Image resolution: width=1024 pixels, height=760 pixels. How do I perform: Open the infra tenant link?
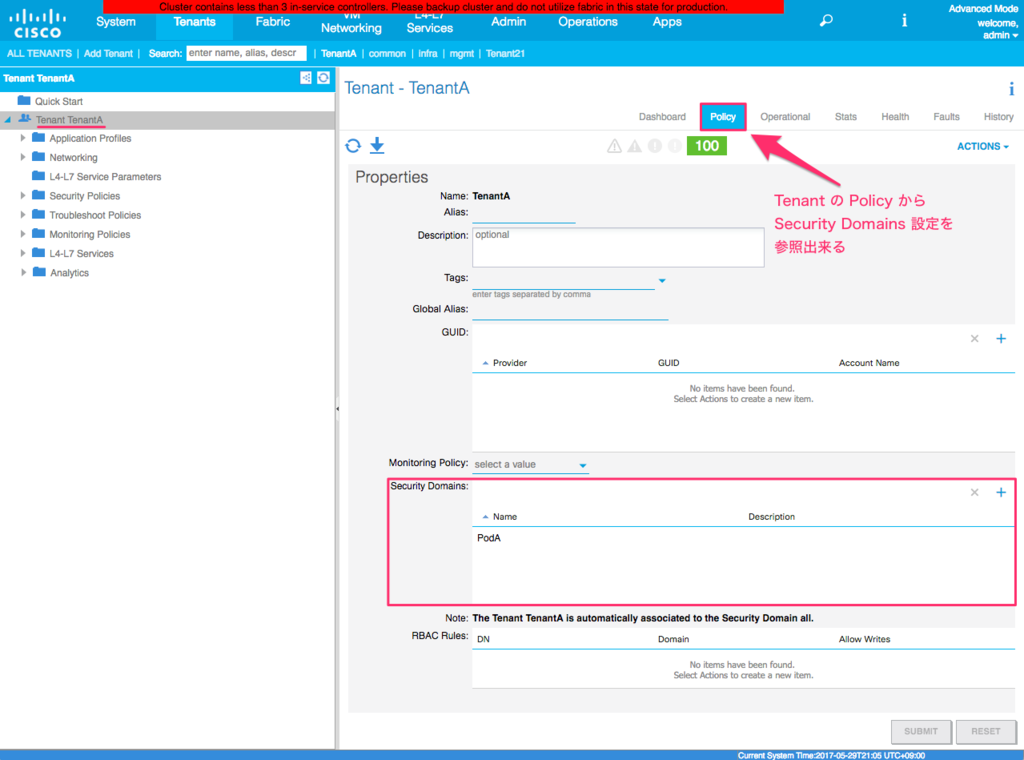[x=428, y=54]
